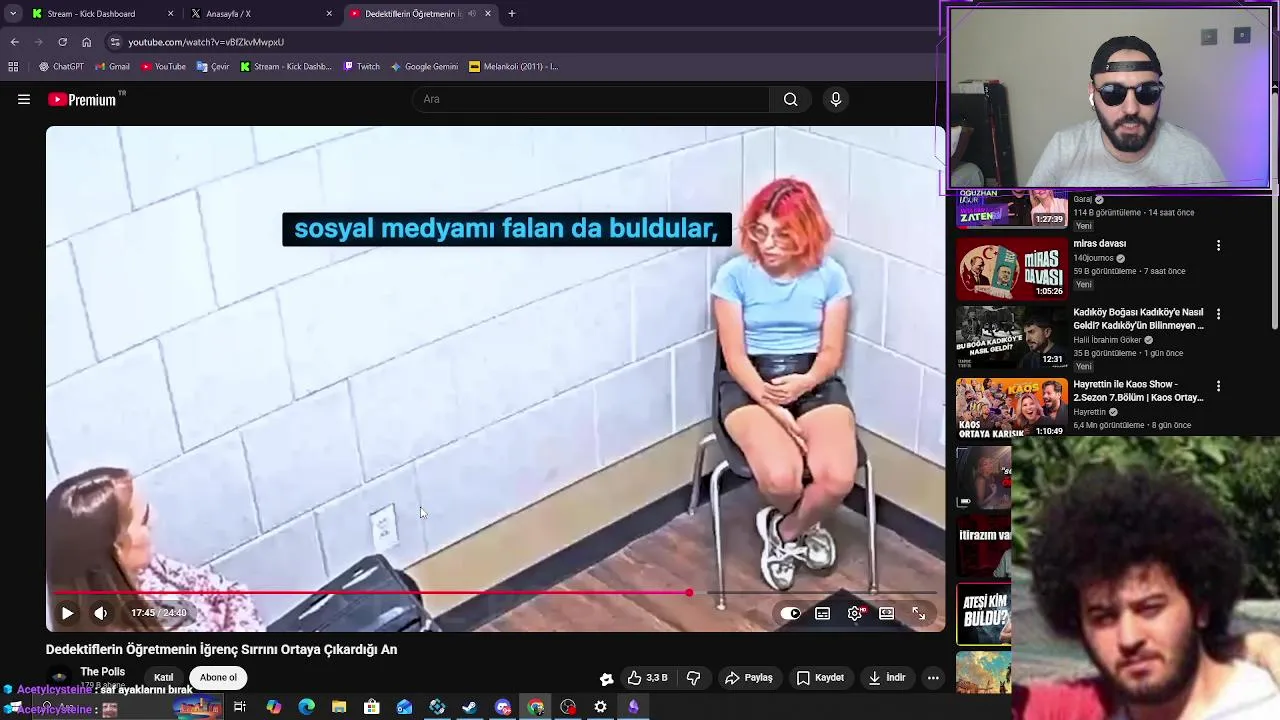Open the more actions ellipsis menu

tap(933, 677)
